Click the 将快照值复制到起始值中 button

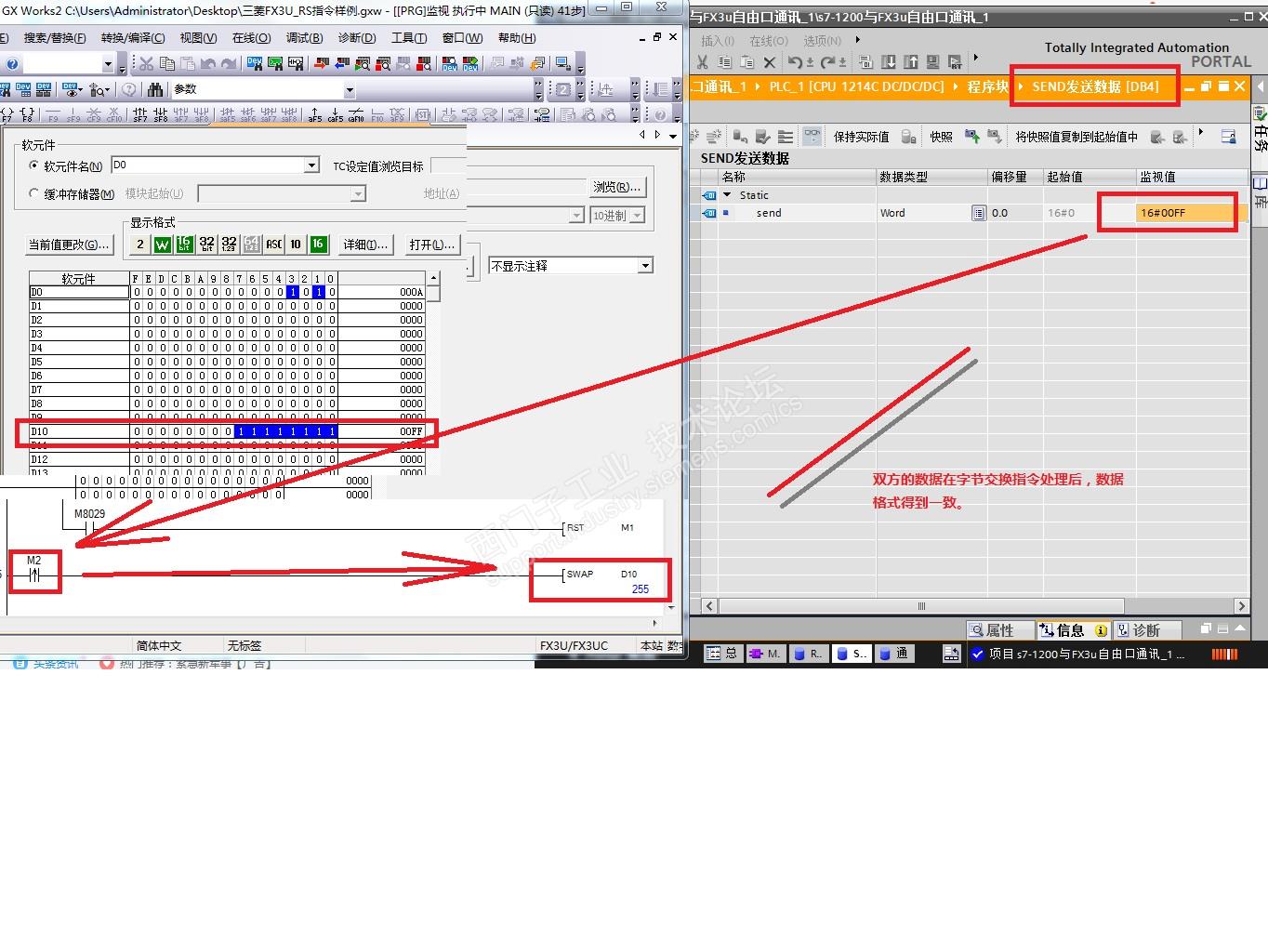pyautogui.click(x=1076, y=137)
